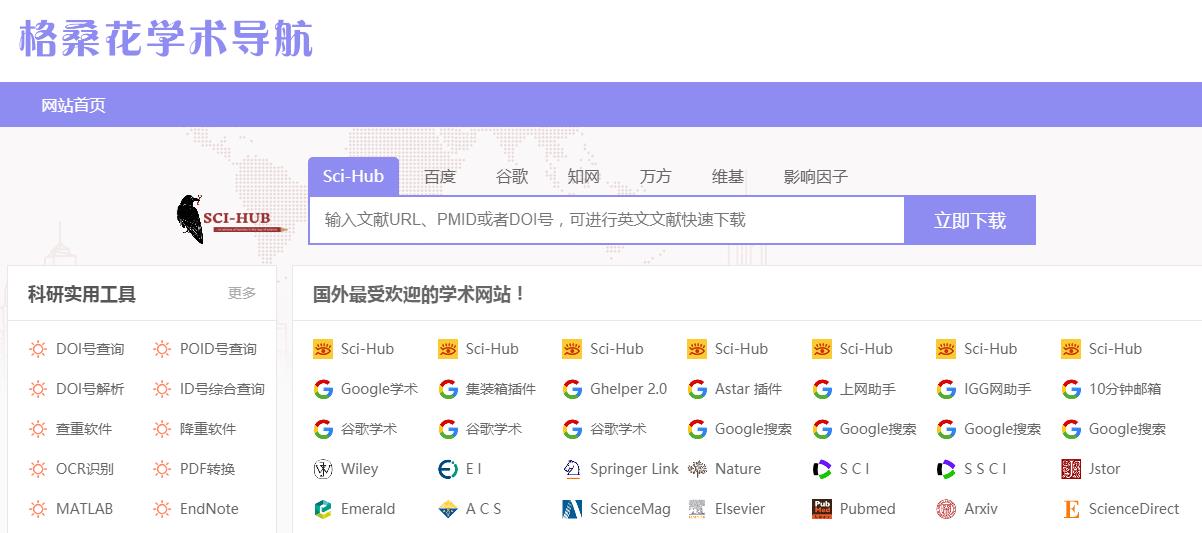Open the E I database icon
The width and height of the screenshot is (1202, 533).
click(x=448, y=469)
